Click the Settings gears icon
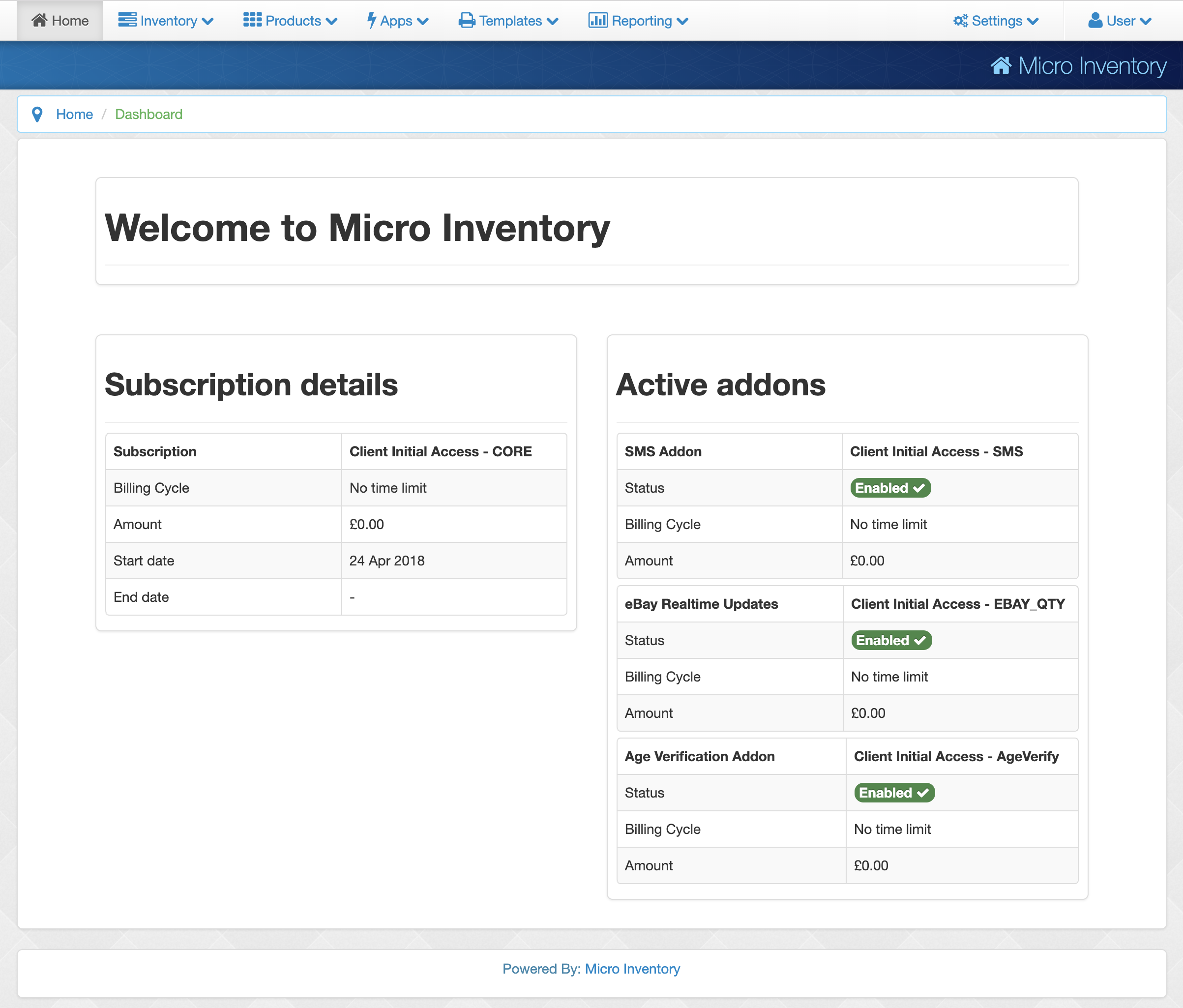Image resolution: width=1183 pixels, height=1008 pixels. [x=960, y=21]
